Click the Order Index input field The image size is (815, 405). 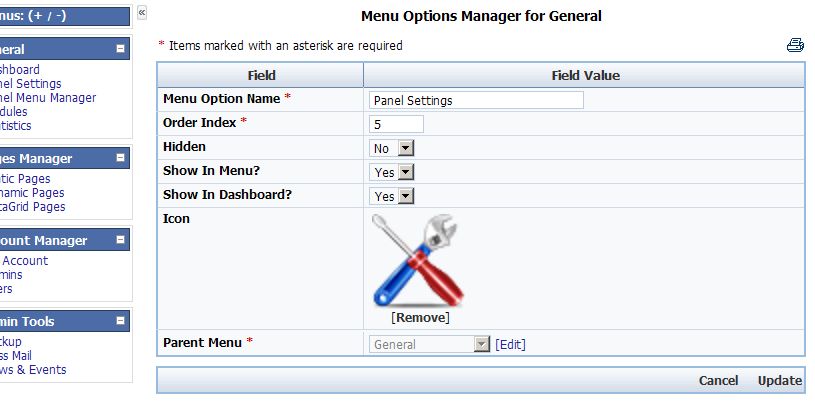(396, 124)
